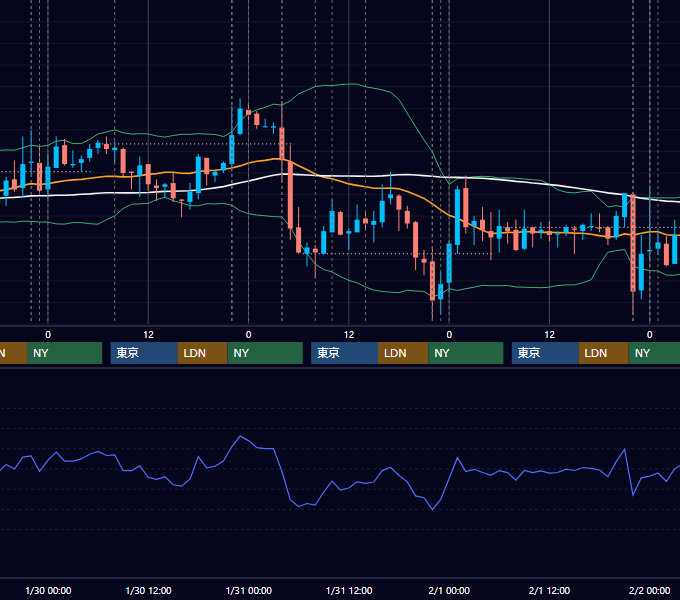Screen dimensions: 680x600
Task: Select the LDN session block on 1/31
Action: (403, 353)
